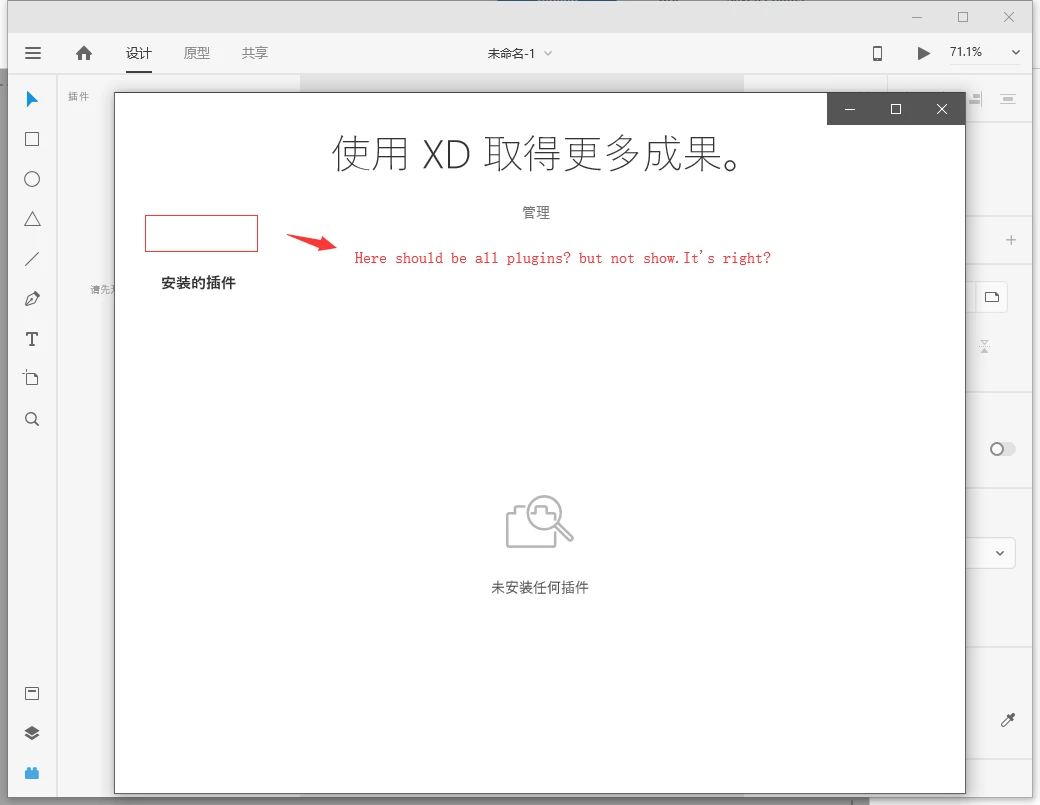Open the Layers panel icon
Viewport: 1040px width, 805px height.
[32, 733]
